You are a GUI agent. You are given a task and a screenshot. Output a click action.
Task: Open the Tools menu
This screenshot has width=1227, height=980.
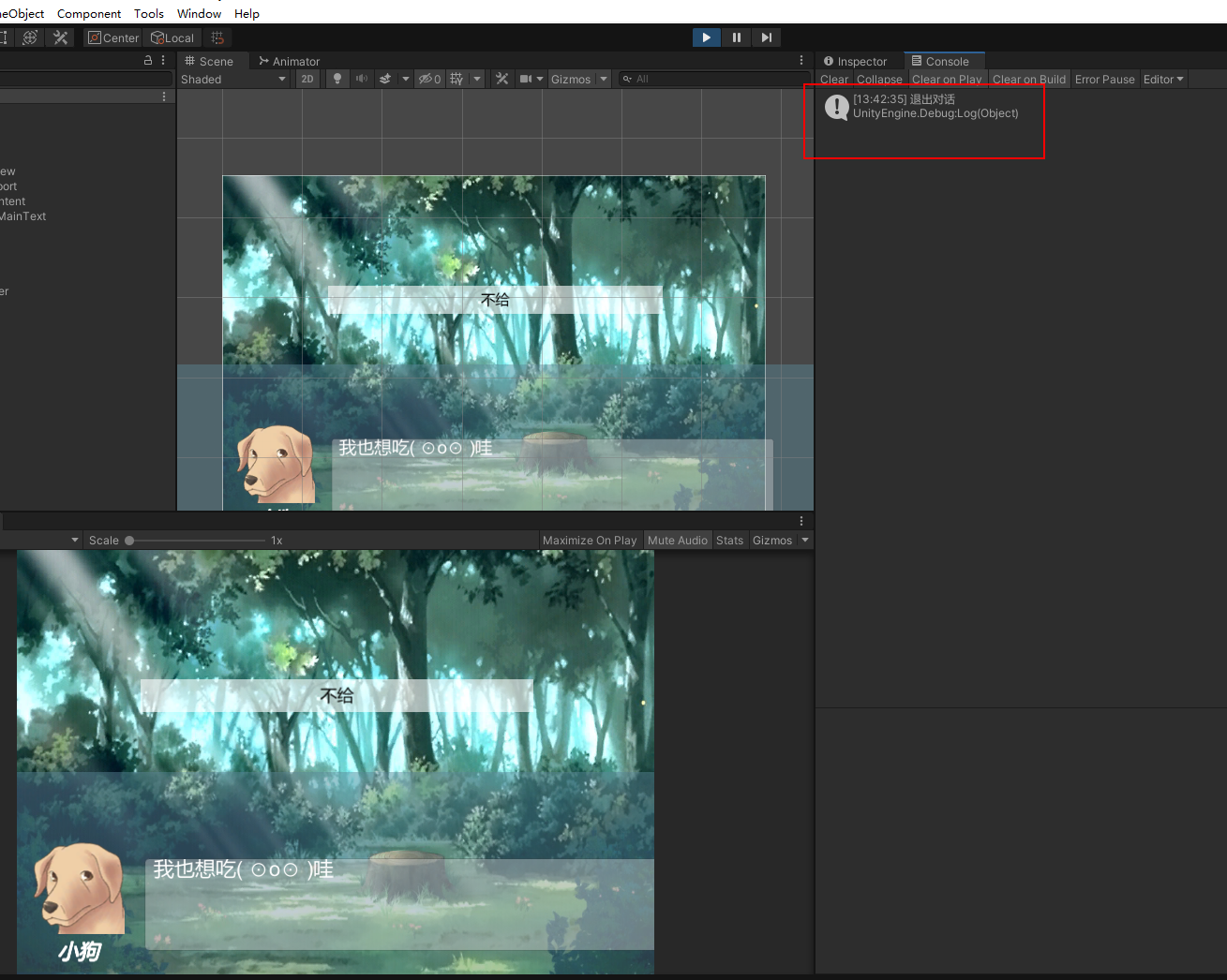point(149,13)
